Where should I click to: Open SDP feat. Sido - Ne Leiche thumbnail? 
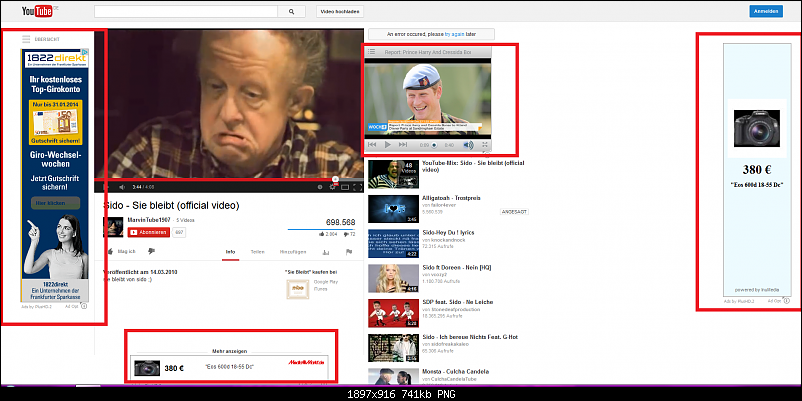click(x=393, y=314)
